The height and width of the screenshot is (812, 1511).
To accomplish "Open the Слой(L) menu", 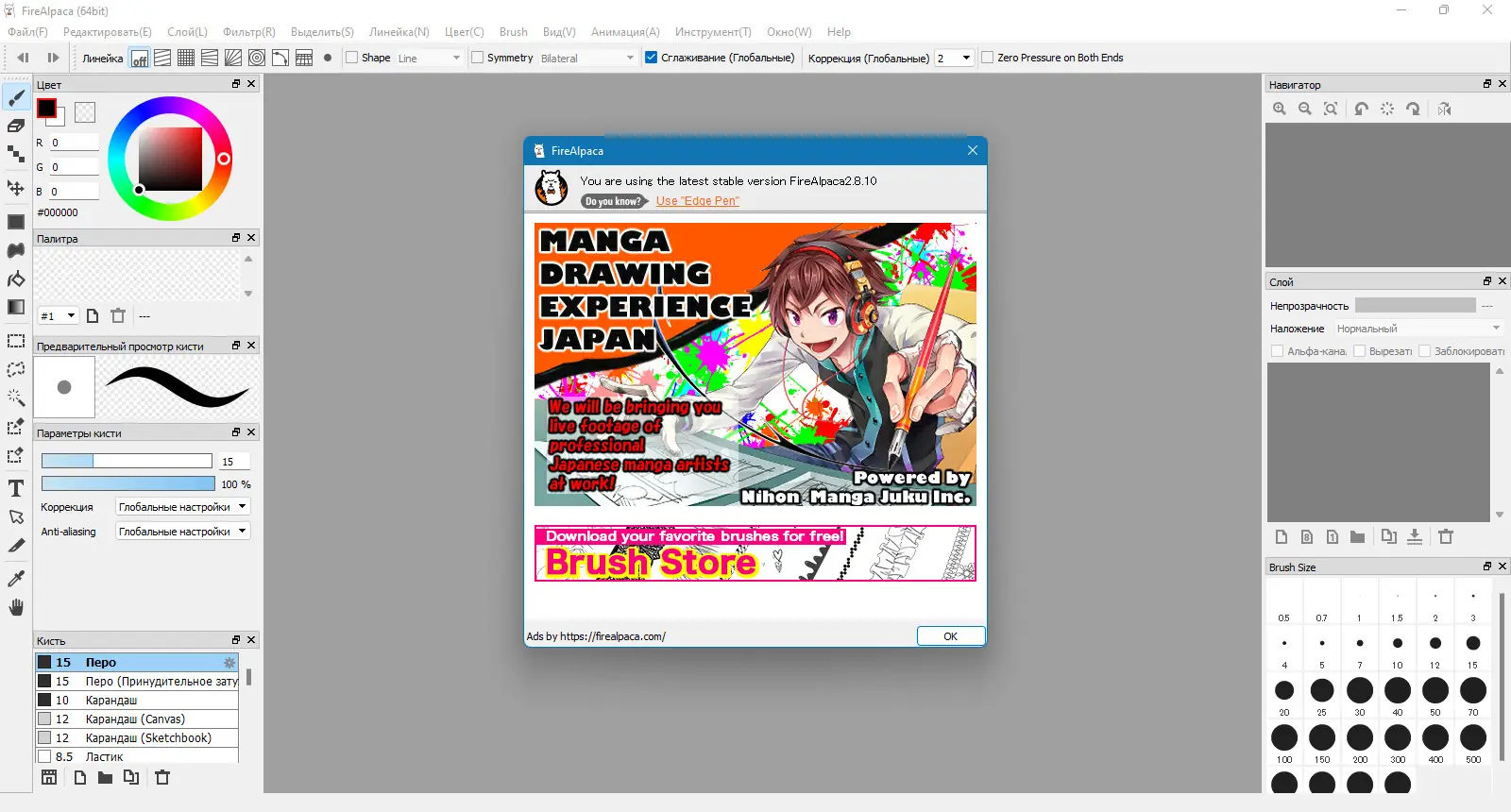I will [187, 32].
